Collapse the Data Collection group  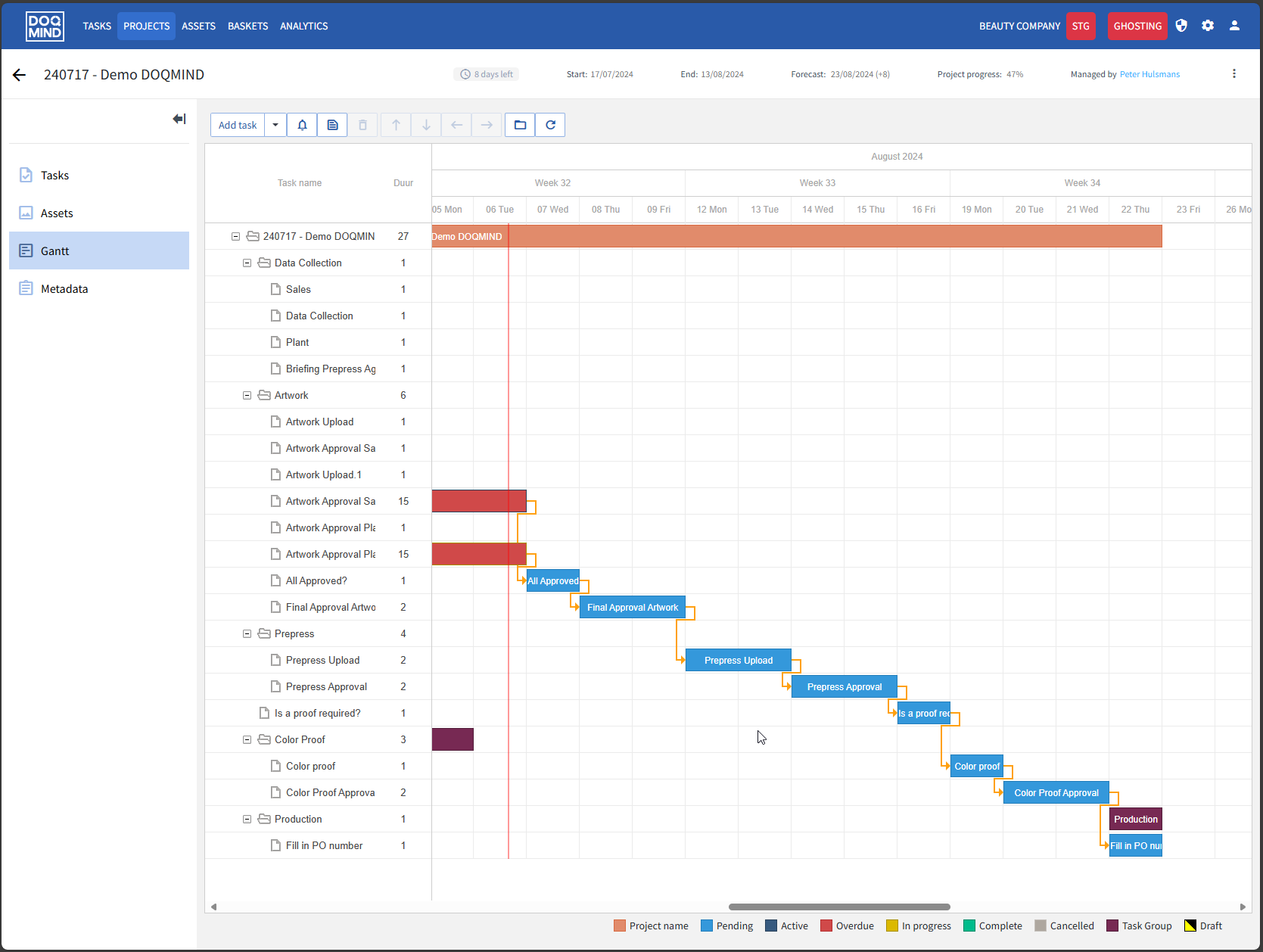[247, 263]
